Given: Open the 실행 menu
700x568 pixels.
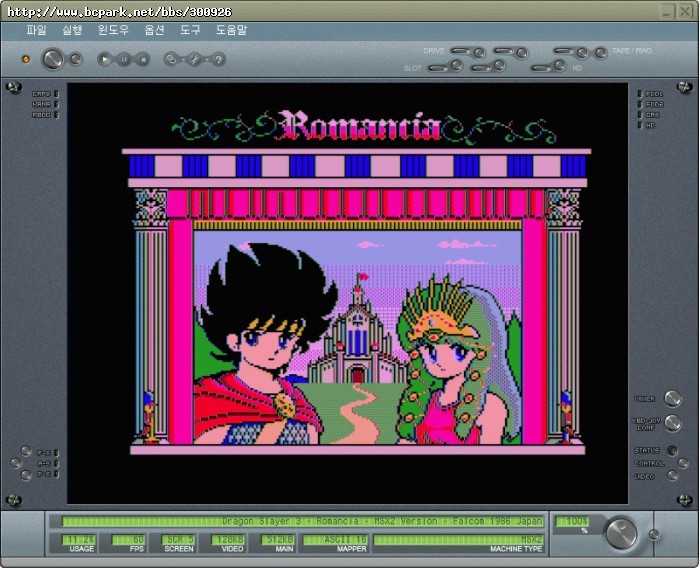Looking at the screenshot, I should (x=72, y=30).
